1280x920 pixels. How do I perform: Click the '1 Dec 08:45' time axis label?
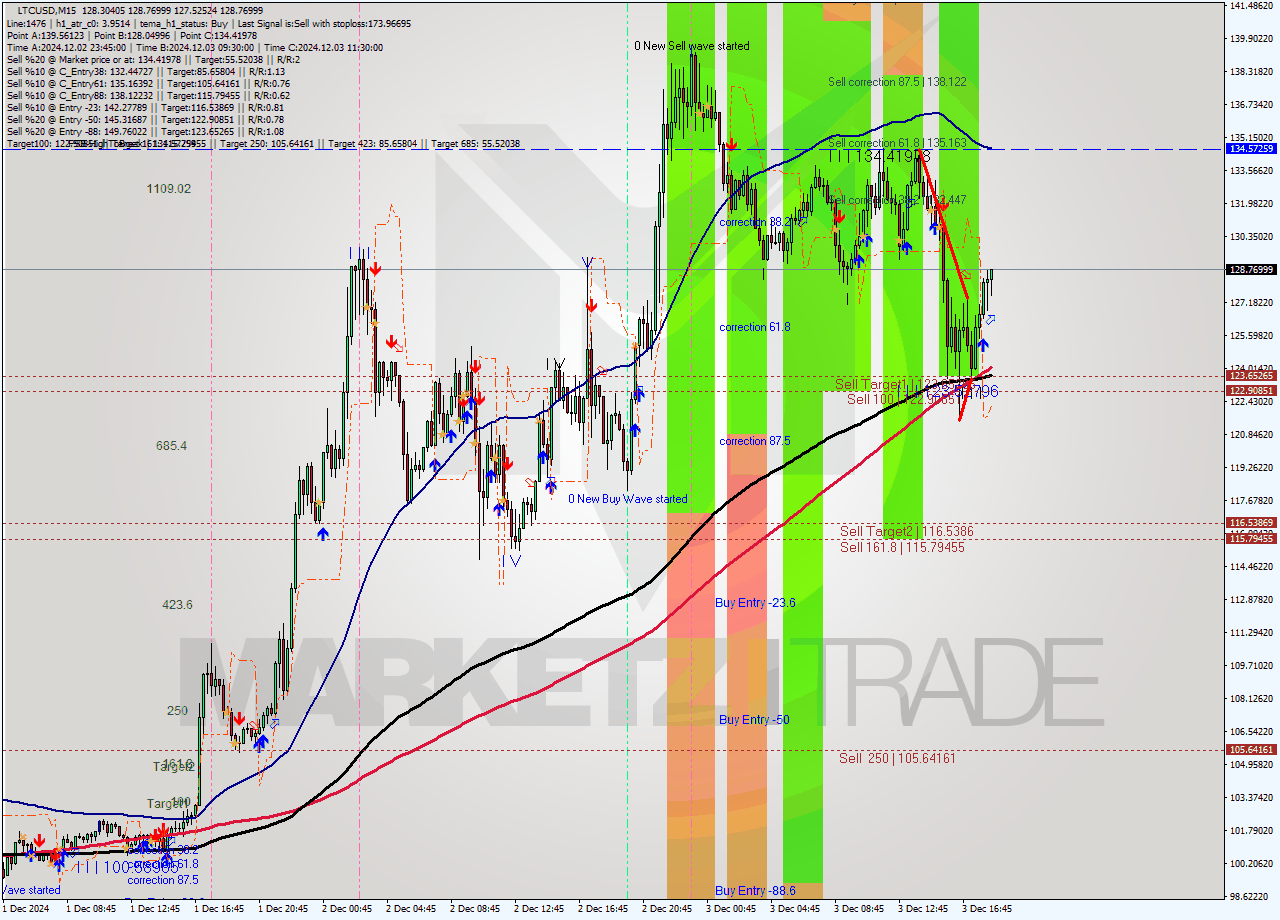90,909
